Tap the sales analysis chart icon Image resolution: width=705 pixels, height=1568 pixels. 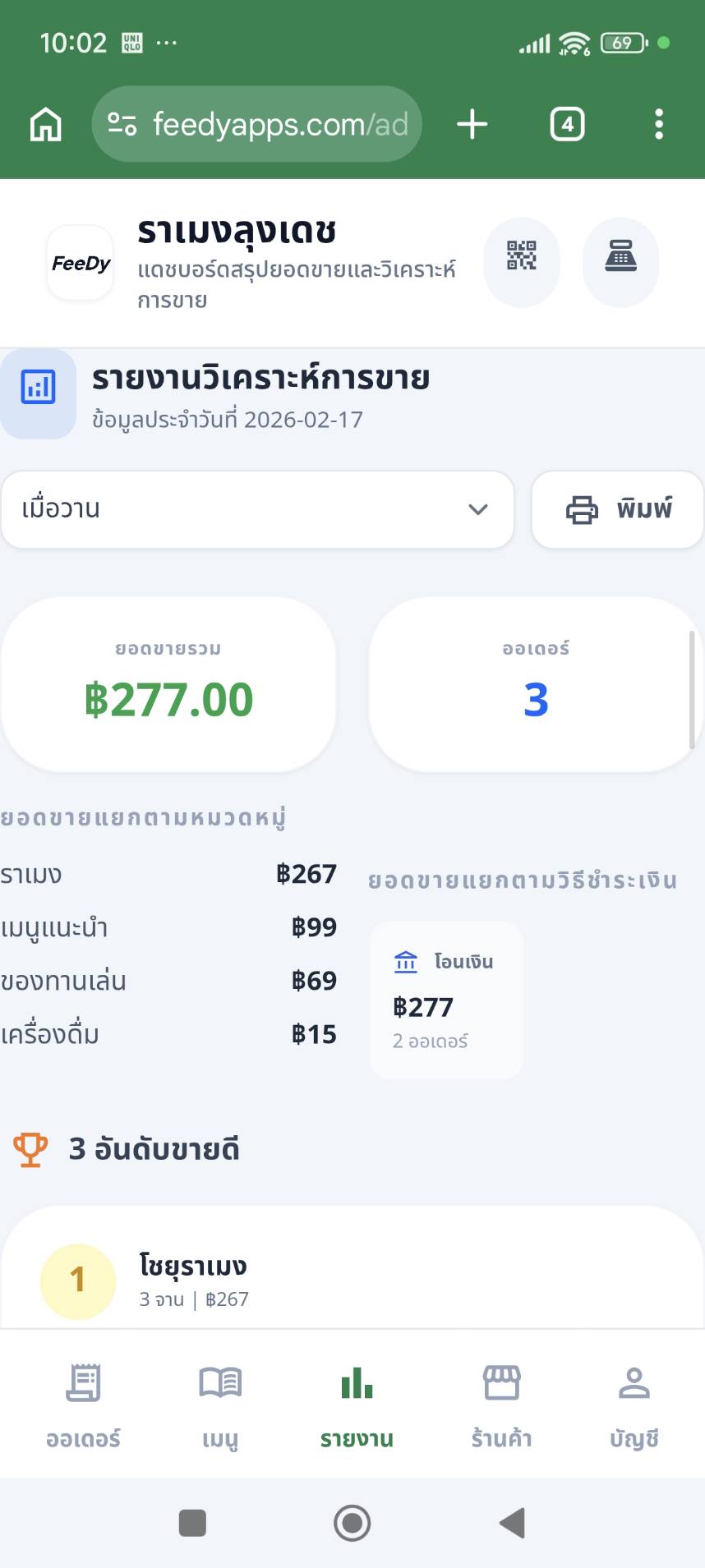tap(38, 389)
